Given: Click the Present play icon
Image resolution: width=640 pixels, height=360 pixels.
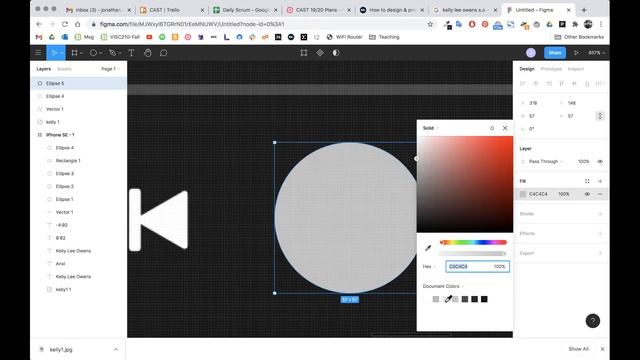Looking at the screenshot, I should pos(576,53).
